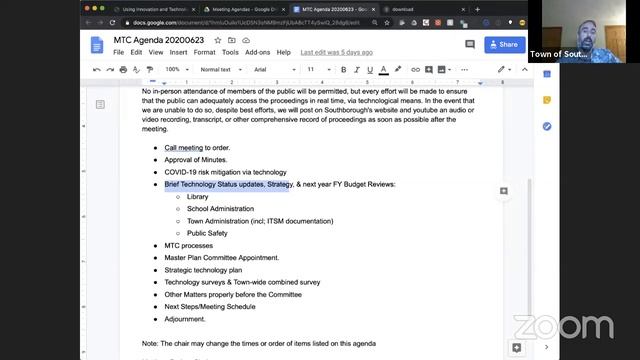Switch to 'Using Innovation and Technol' tab
Viewport: 640px width, 360px height.
pos(155,9)
